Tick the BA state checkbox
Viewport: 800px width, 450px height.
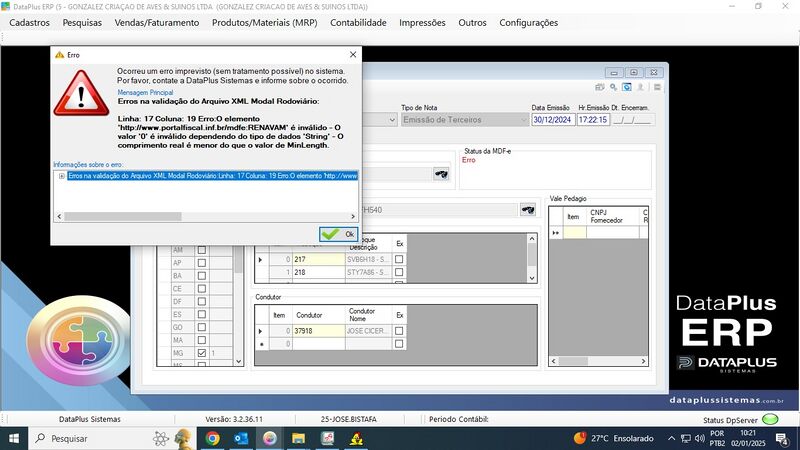coord(202,276)
